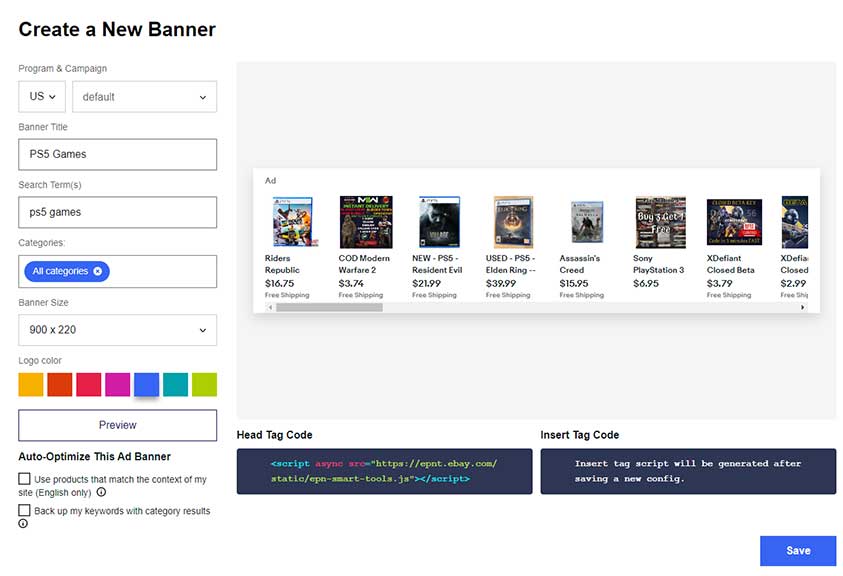Click the 'USED - PS5 - Elden Ring' title

511,264
